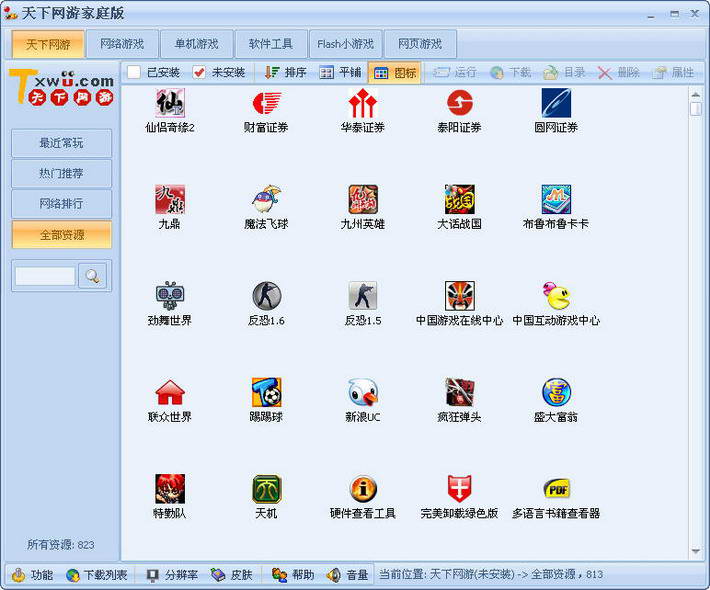This screenshot has width=710, height=590.
Task: Switch to the 软件工具 tab
Action: click(271, 44)
